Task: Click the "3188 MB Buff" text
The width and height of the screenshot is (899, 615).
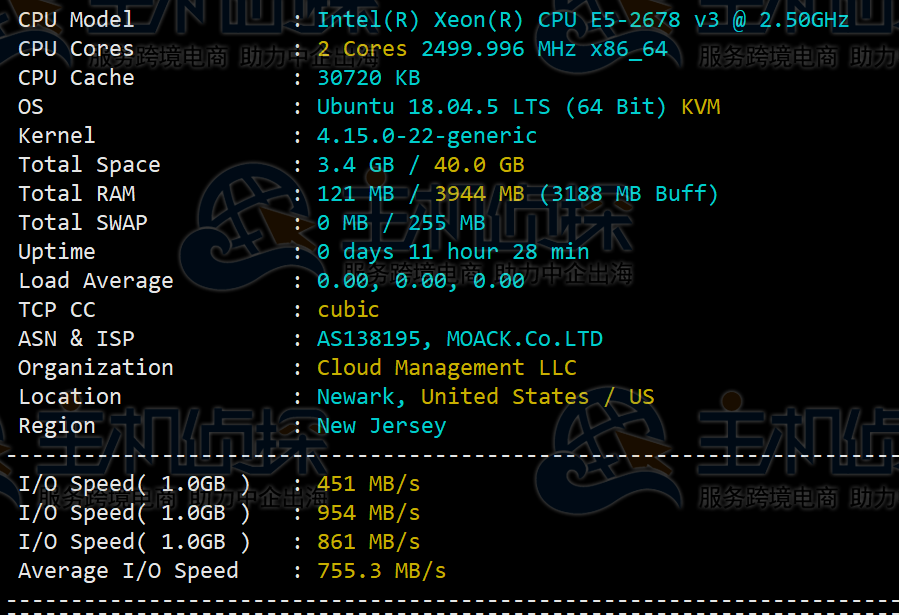Action: point(628,194)
